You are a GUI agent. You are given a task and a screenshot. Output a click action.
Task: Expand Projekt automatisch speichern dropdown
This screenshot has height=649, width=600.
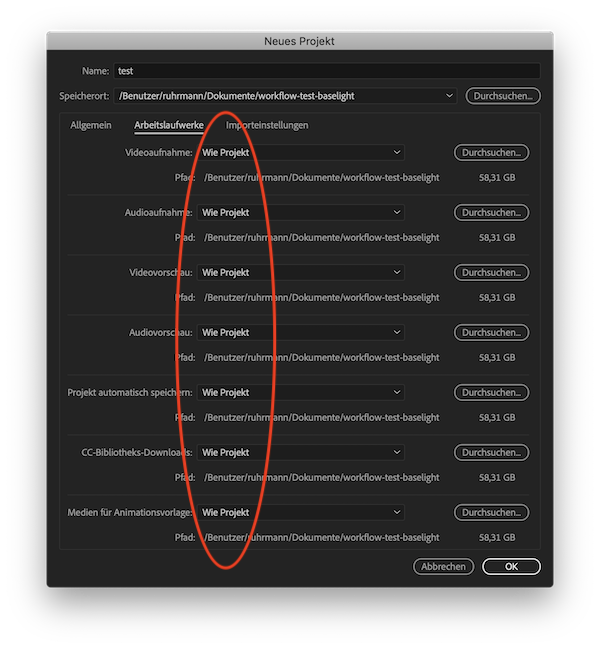point(301,393)
